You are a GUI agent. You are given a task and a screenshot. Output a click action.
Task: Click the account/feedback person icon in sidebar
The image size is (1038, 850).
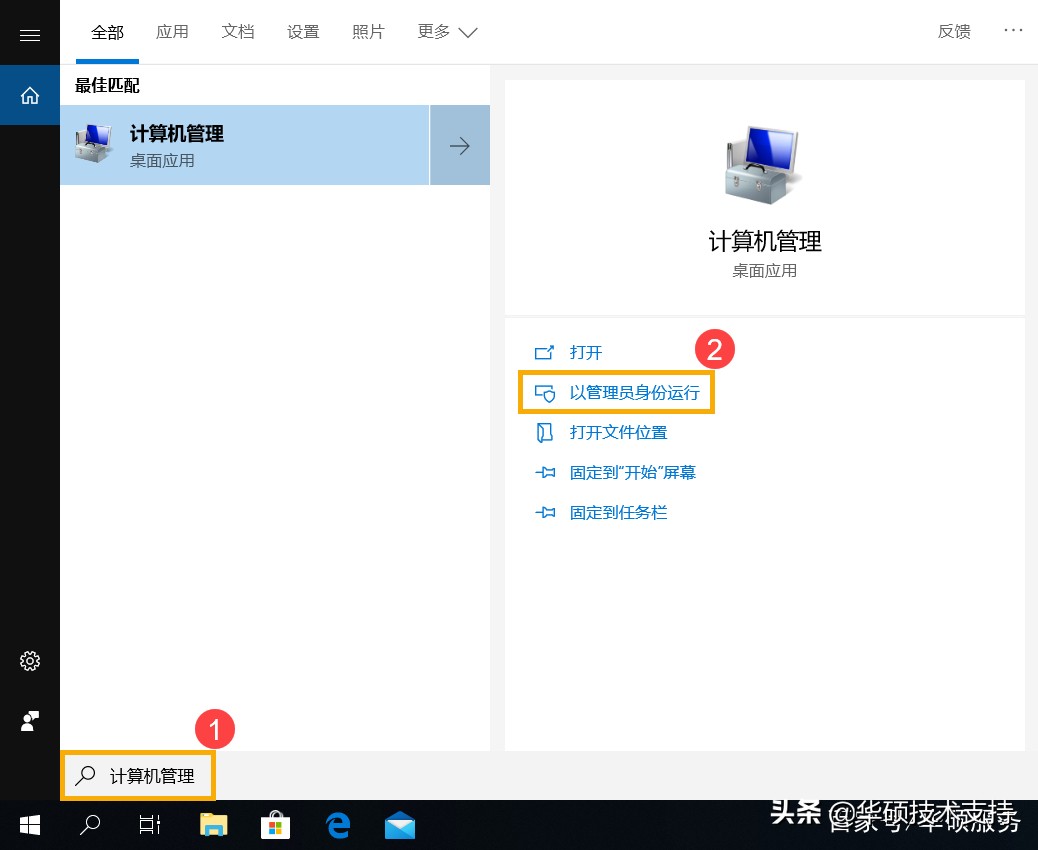[29, 721]
